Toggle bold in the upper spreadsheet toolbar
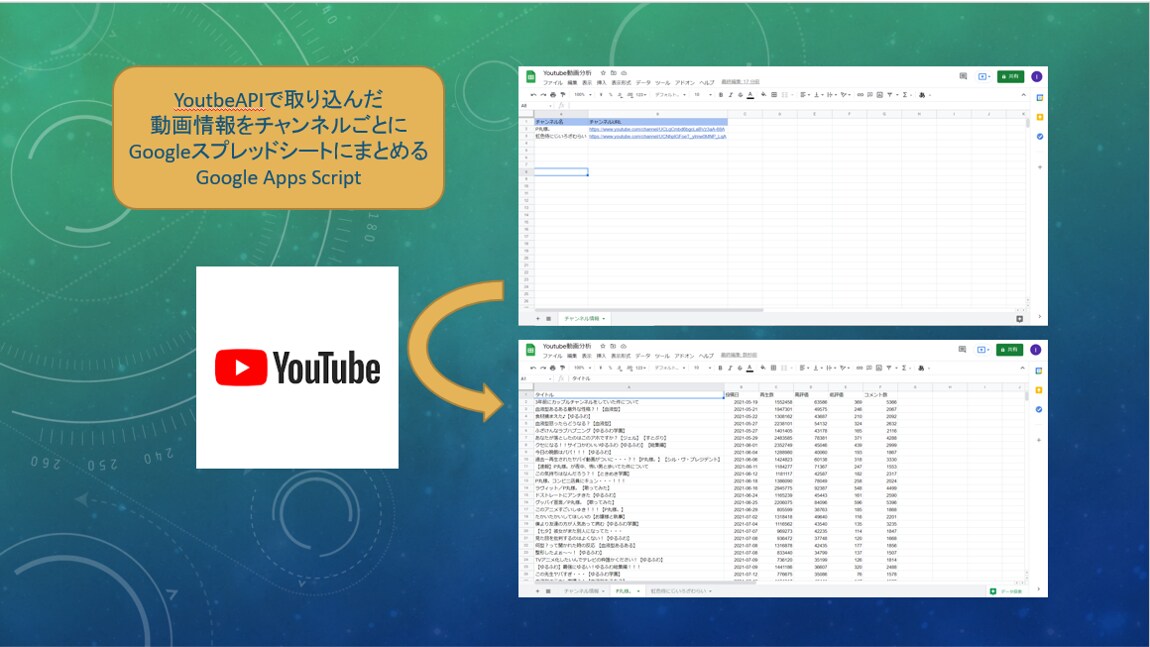 click(720, 95)
